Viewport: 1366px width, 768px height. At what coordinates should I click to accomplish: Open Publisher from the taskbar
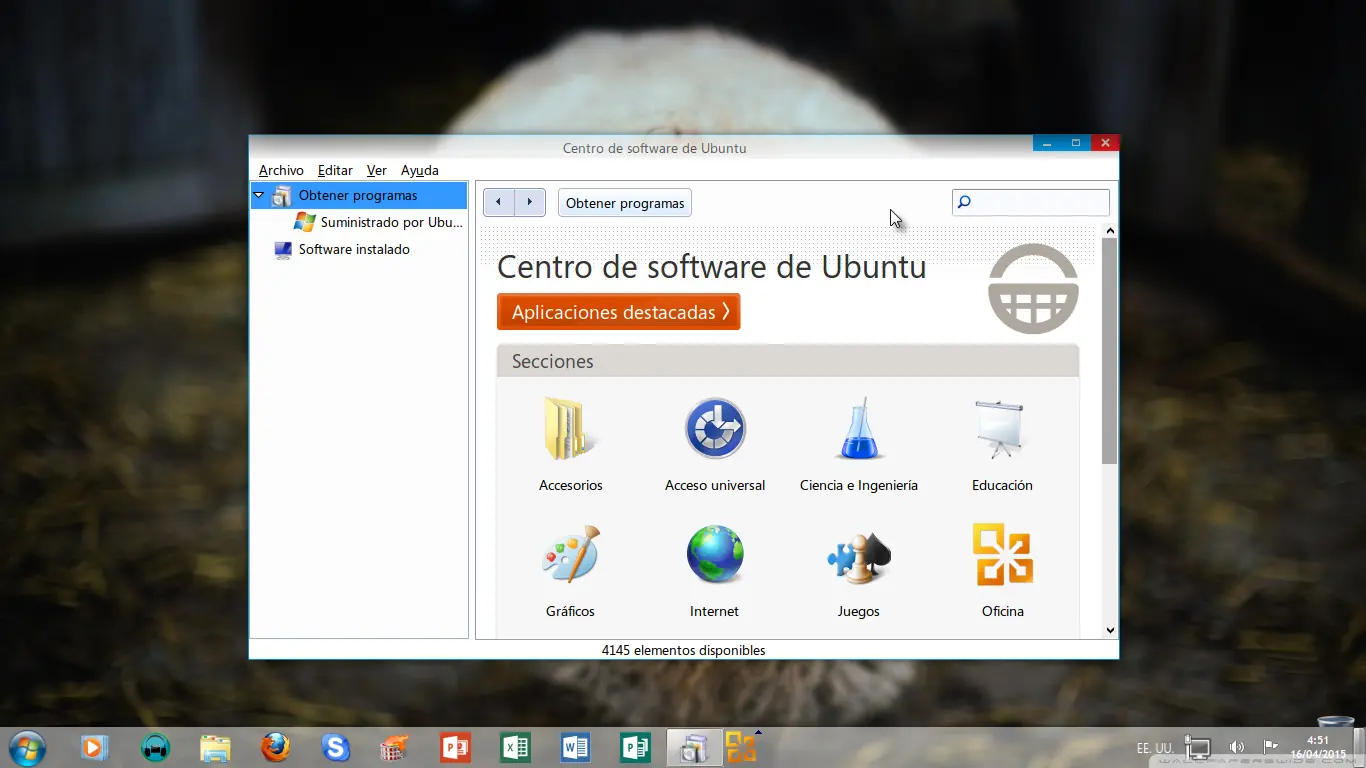point(635,747)
